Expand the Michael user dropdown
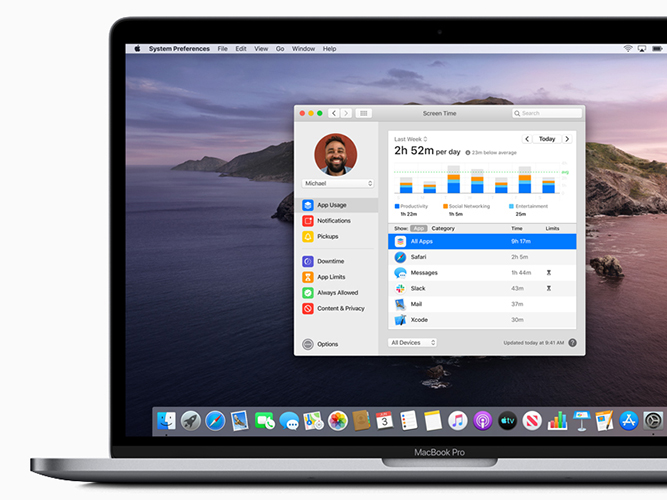This screenshot has width=667, height=500. point(338,183)
